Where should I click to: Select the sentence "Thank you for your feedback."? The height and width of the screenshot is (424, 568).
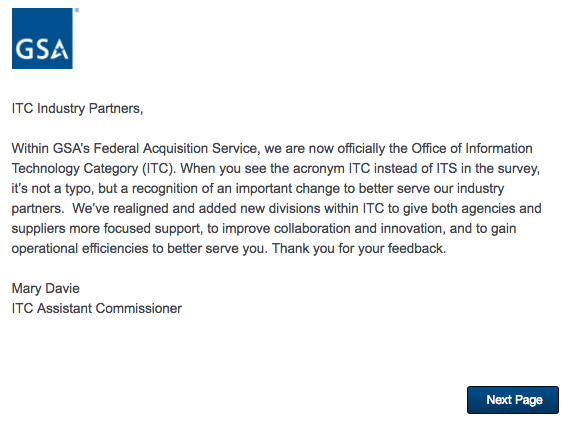(x=359, y=248)
